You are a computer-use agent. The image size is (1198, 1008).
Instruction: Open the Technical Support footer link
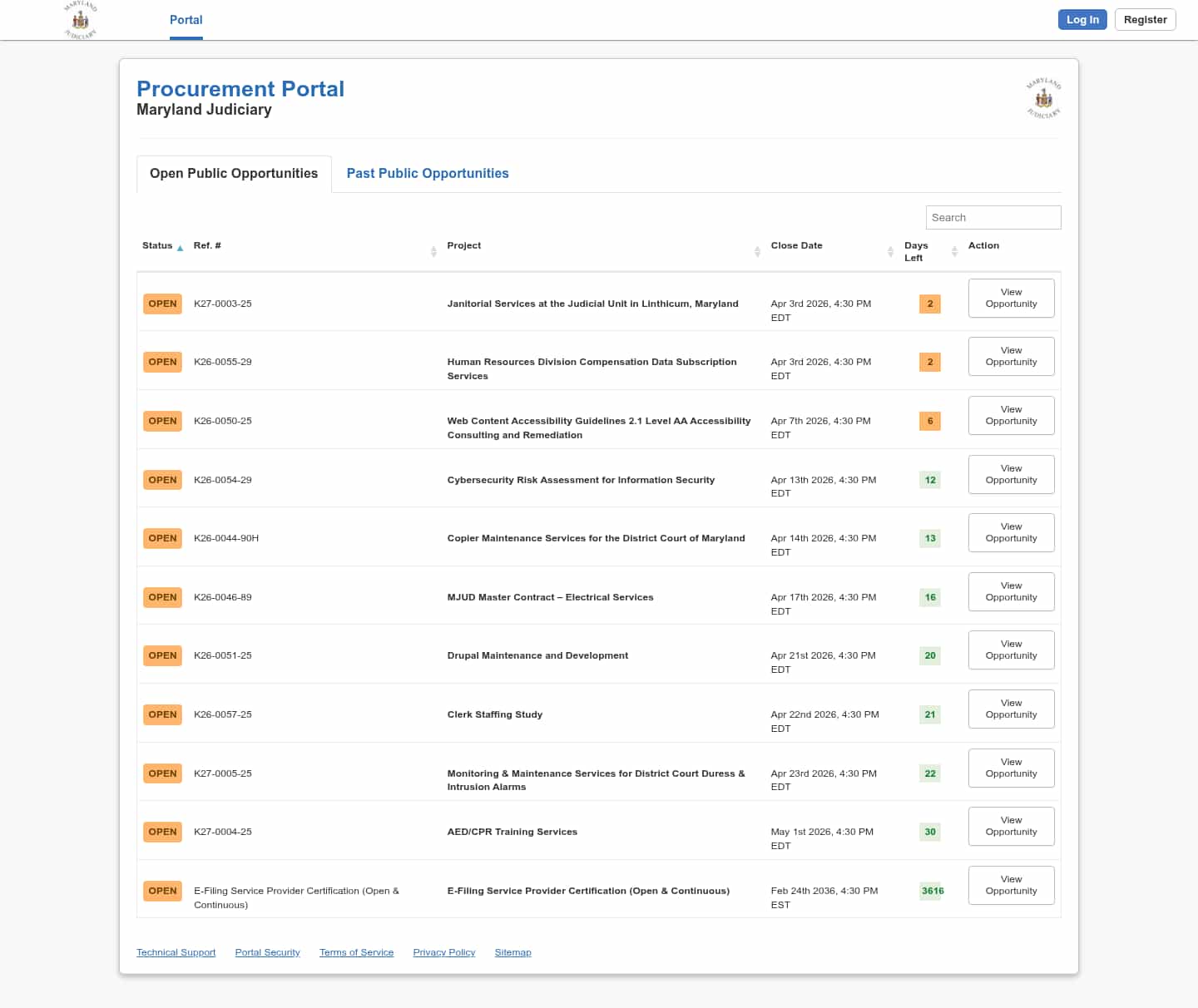click(176, 952)
